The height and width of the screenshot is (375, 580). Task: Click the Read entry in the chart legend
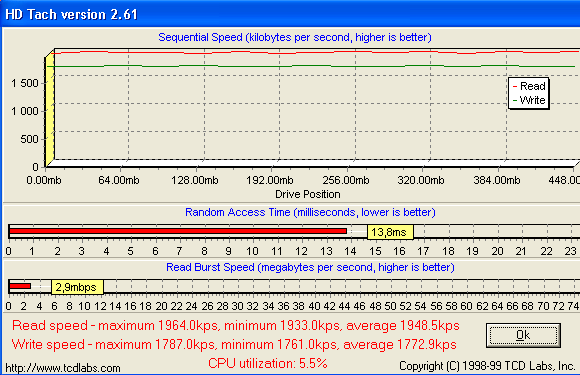529,86
